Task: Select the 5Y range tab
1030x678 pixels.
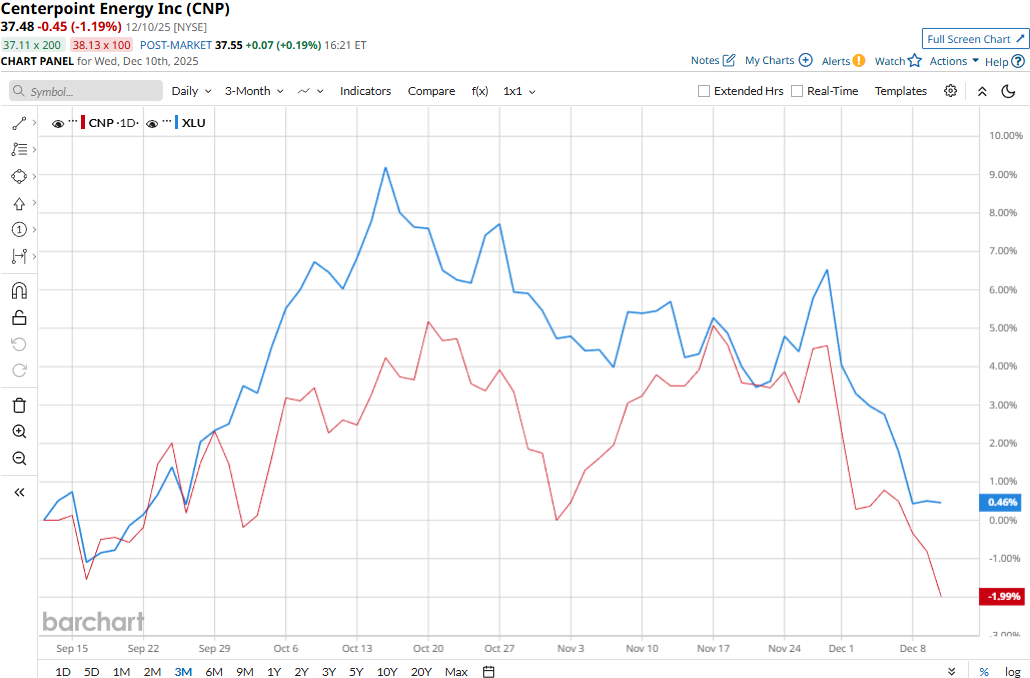Action: 356,671
